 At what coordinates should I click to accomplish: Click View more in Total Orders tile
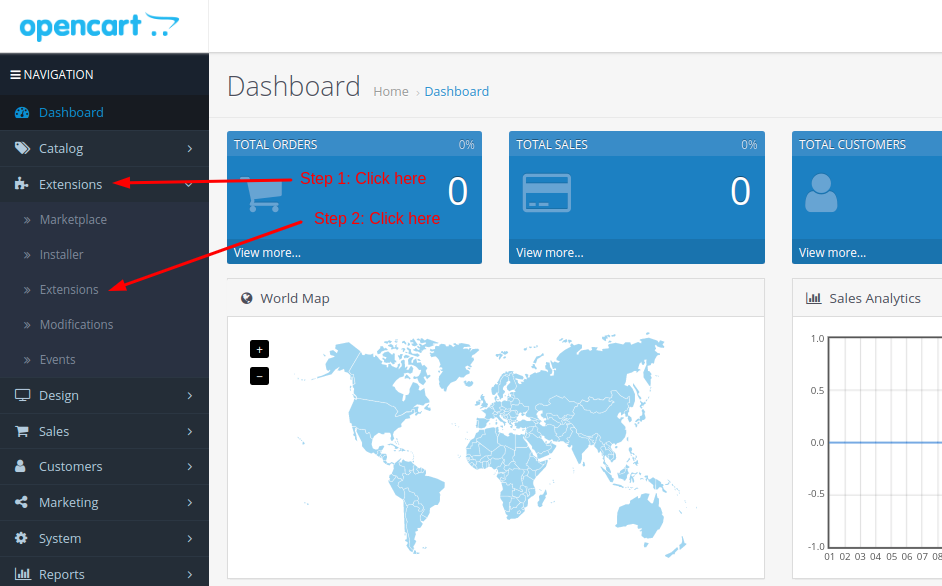coord(267,252)
